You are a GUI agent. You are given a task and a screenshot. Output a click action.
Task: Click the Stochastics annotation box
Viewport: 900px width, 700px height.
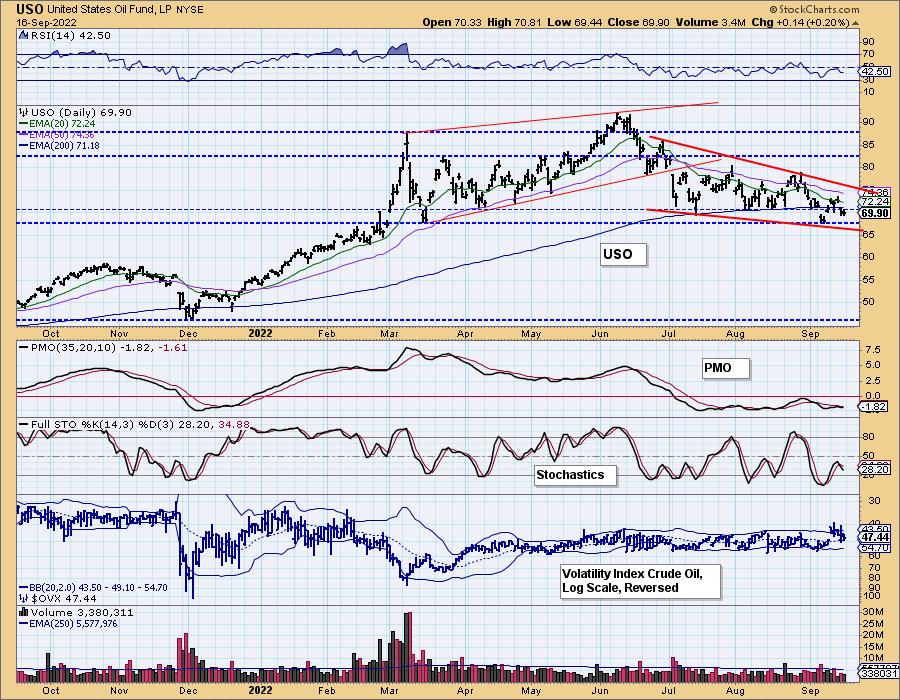(x=576, y=475)
